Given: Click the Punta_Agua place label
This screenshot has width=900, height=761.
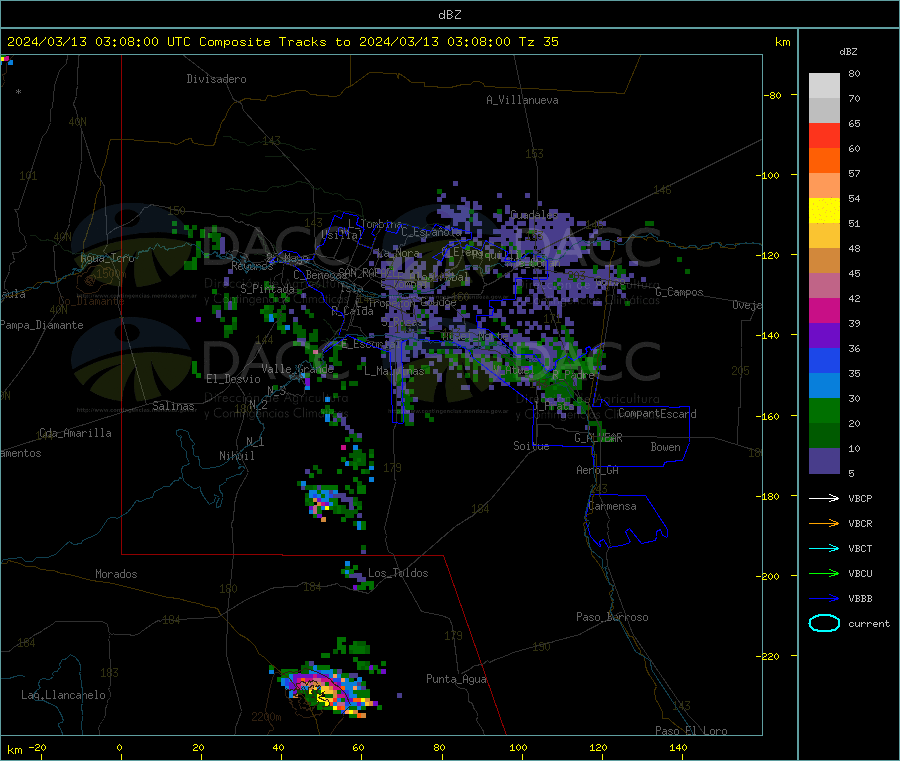Looking at the screenshot, I should (456, 679).
